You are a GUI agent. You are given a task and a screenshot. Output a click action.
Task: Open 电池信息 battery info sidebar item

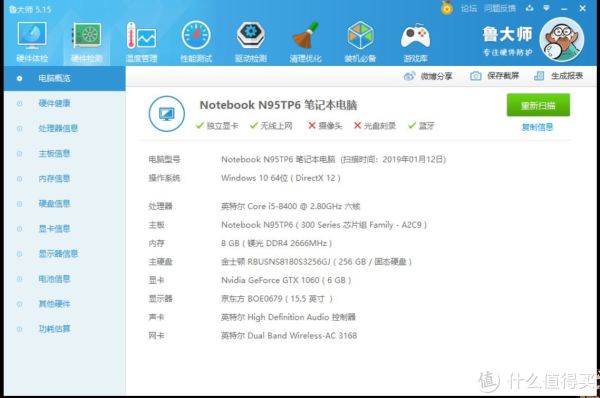54,279
